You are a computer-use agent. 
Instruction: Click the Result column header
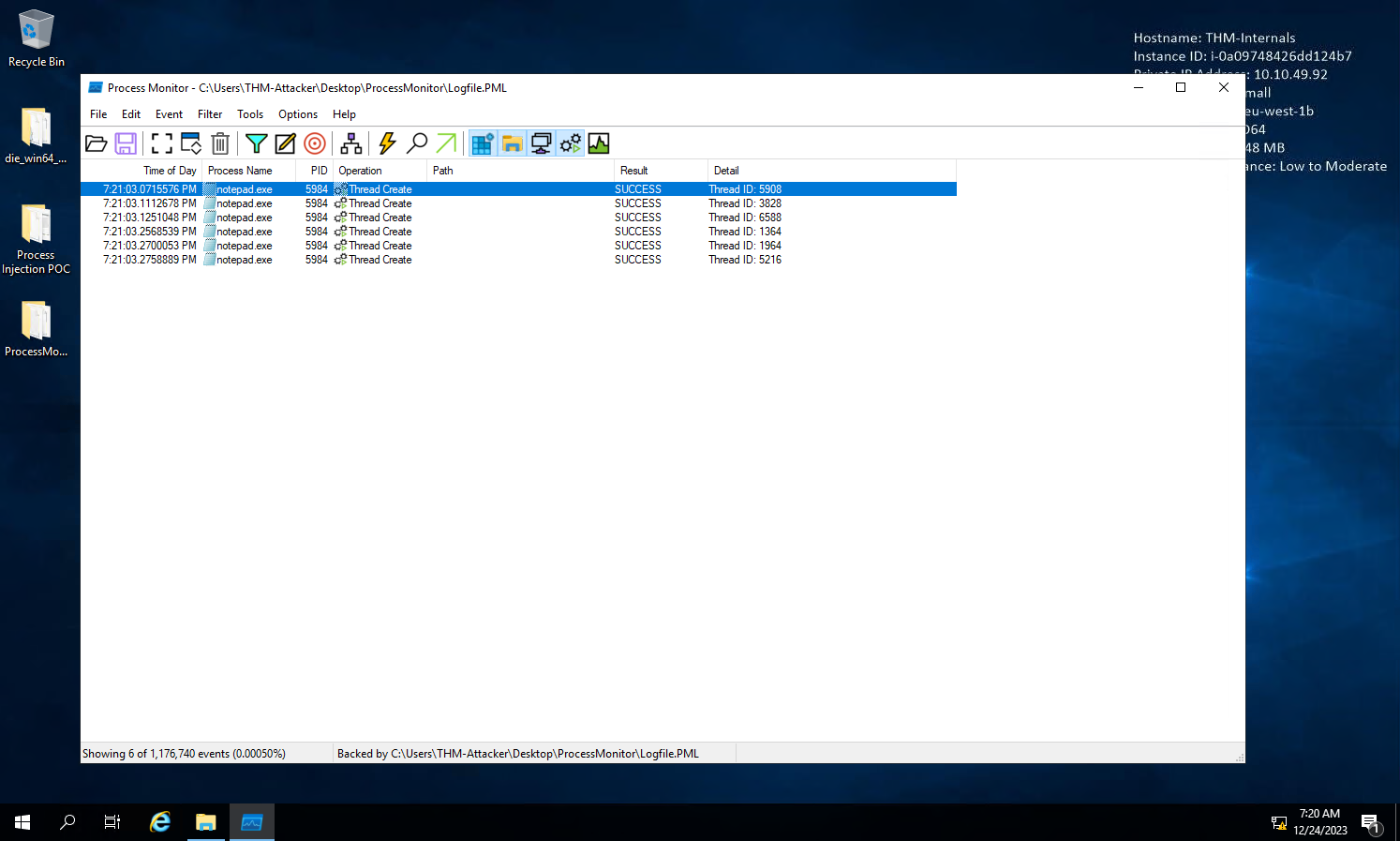661,171
